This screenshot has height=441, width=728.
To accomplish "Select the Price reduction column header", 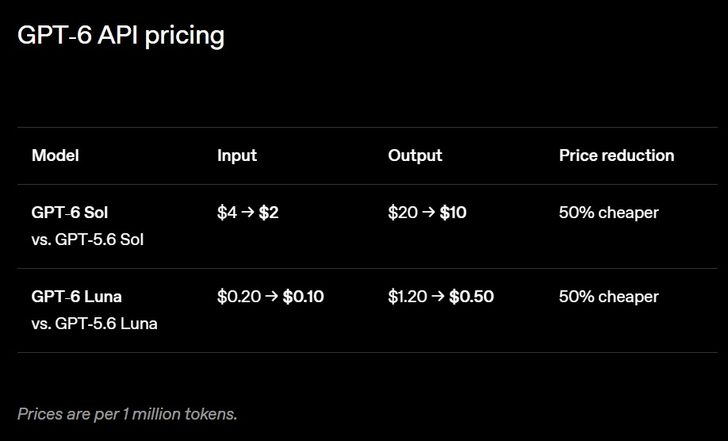I will 617,156.
